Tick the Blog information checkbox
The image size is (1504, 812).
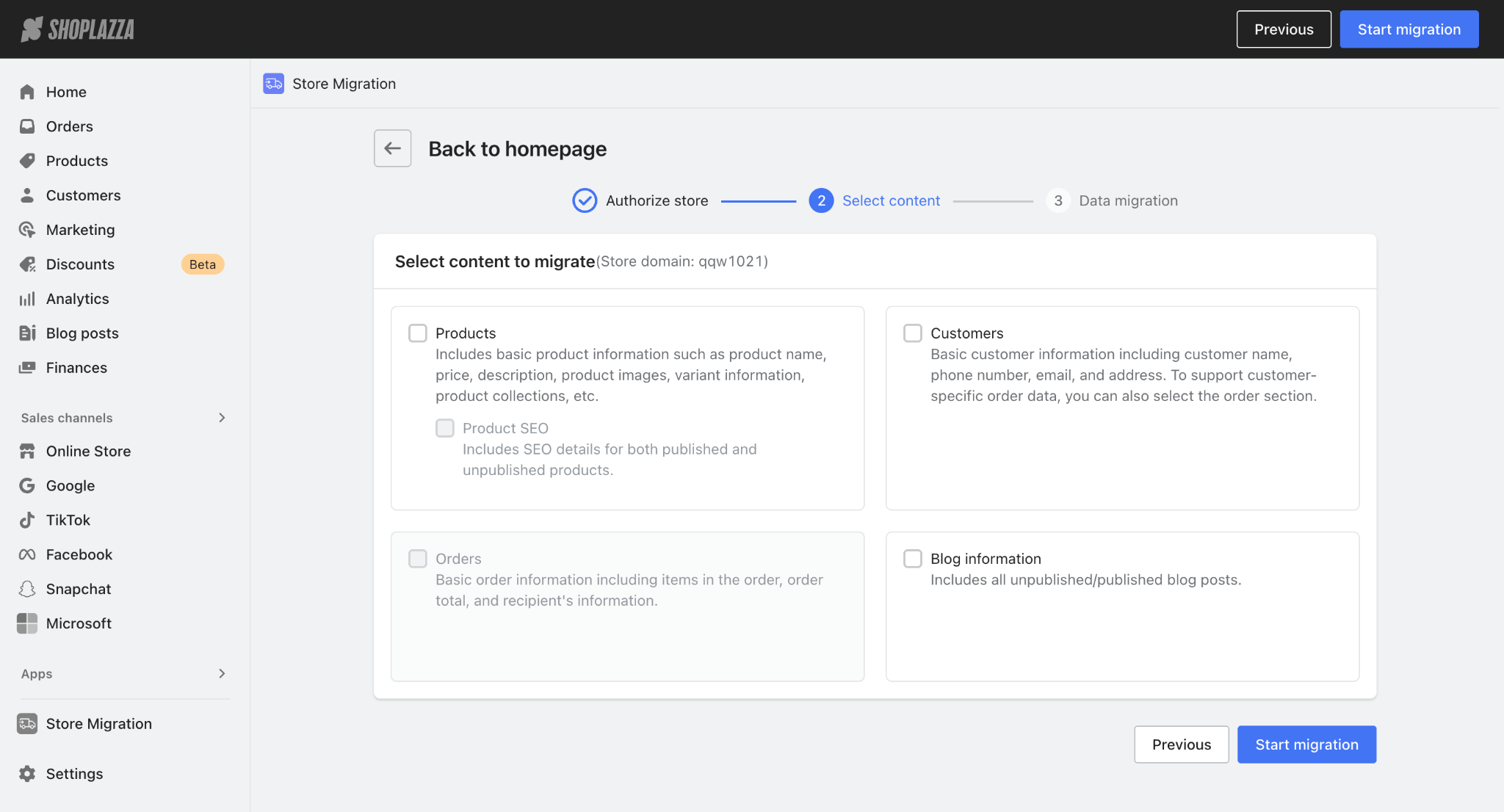913,559
